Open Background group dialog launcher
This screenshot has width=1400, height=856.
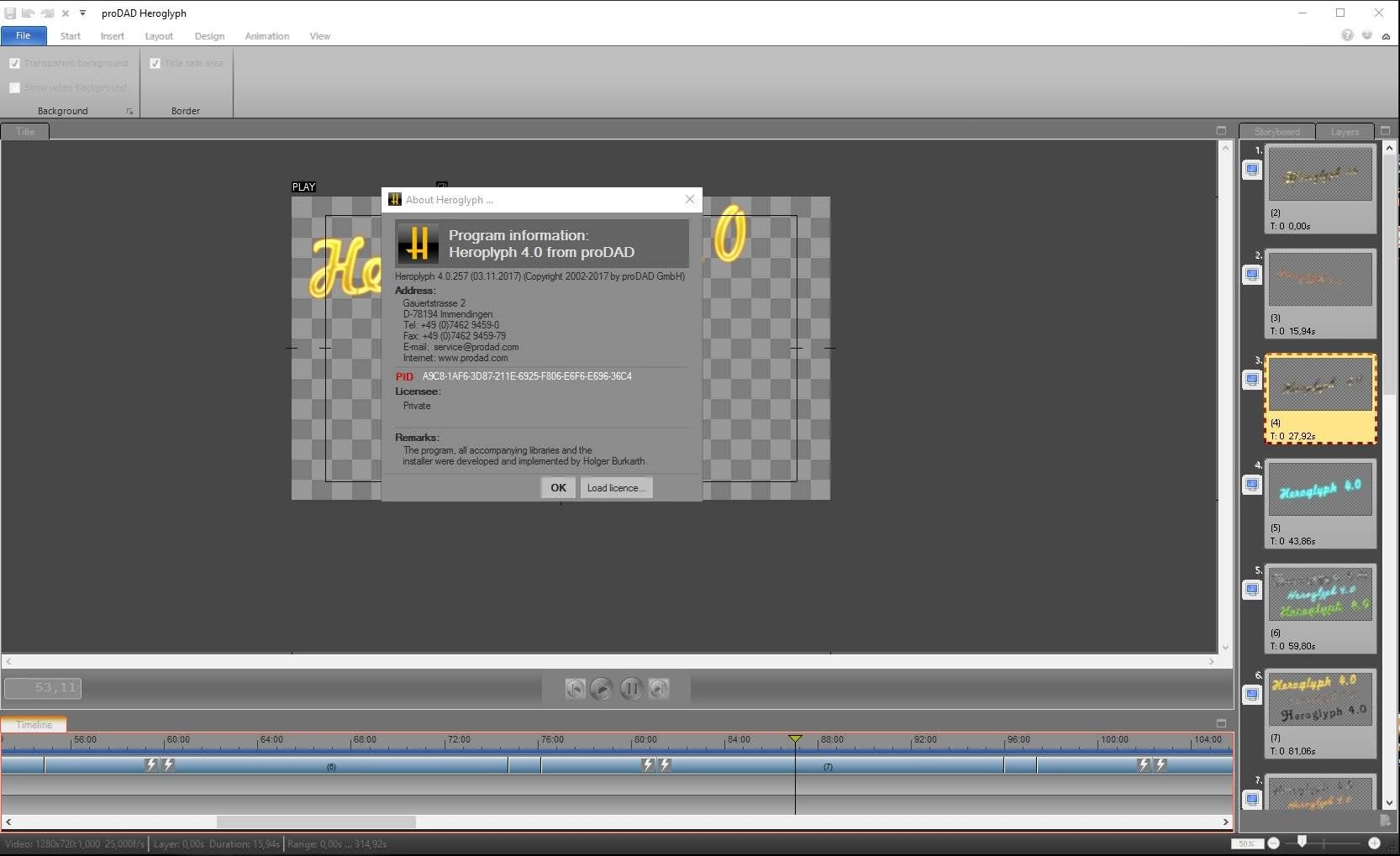tap(129, 111)
